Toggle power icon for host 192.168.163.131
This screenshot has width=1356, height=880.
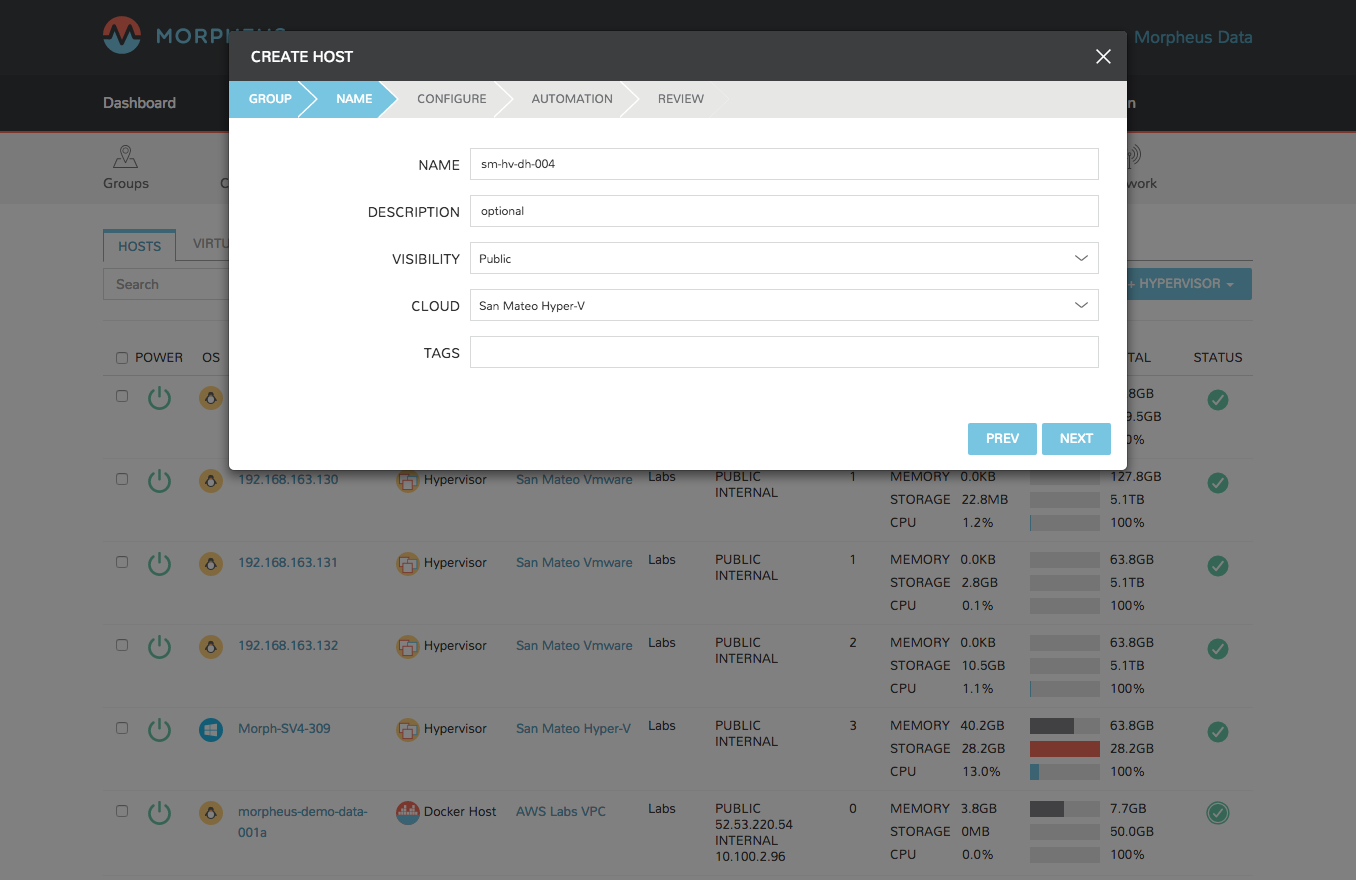pyautogui.click(x=160, y=565)
